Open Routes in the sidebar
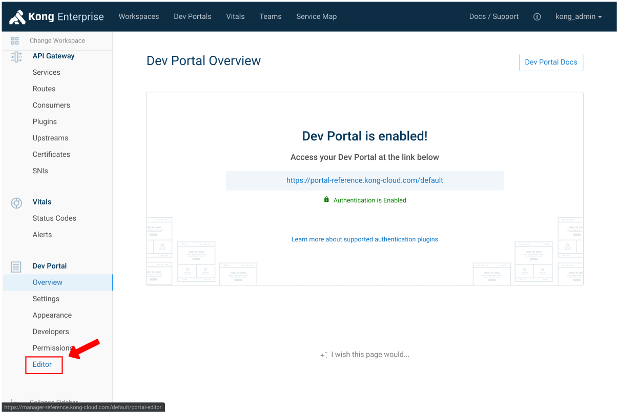Screen dimensions: 618x412 pyautogui.click(x=44, y=89)
